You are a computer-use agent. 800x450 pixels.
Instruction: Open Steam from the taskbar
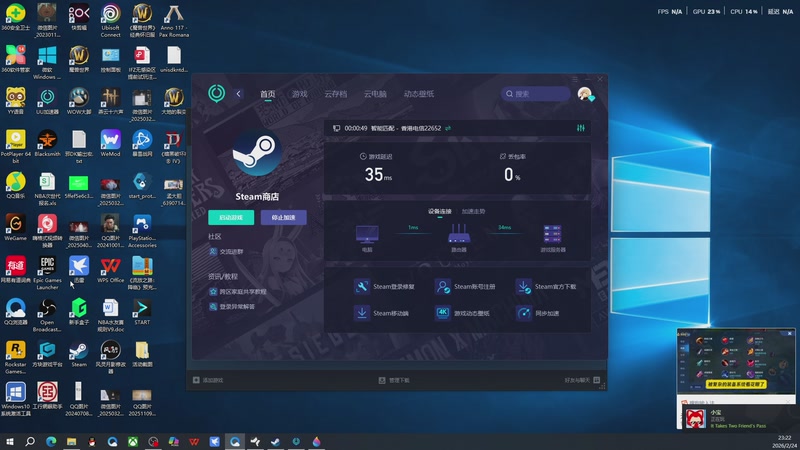pyautogui.click(x=276, y=441)
